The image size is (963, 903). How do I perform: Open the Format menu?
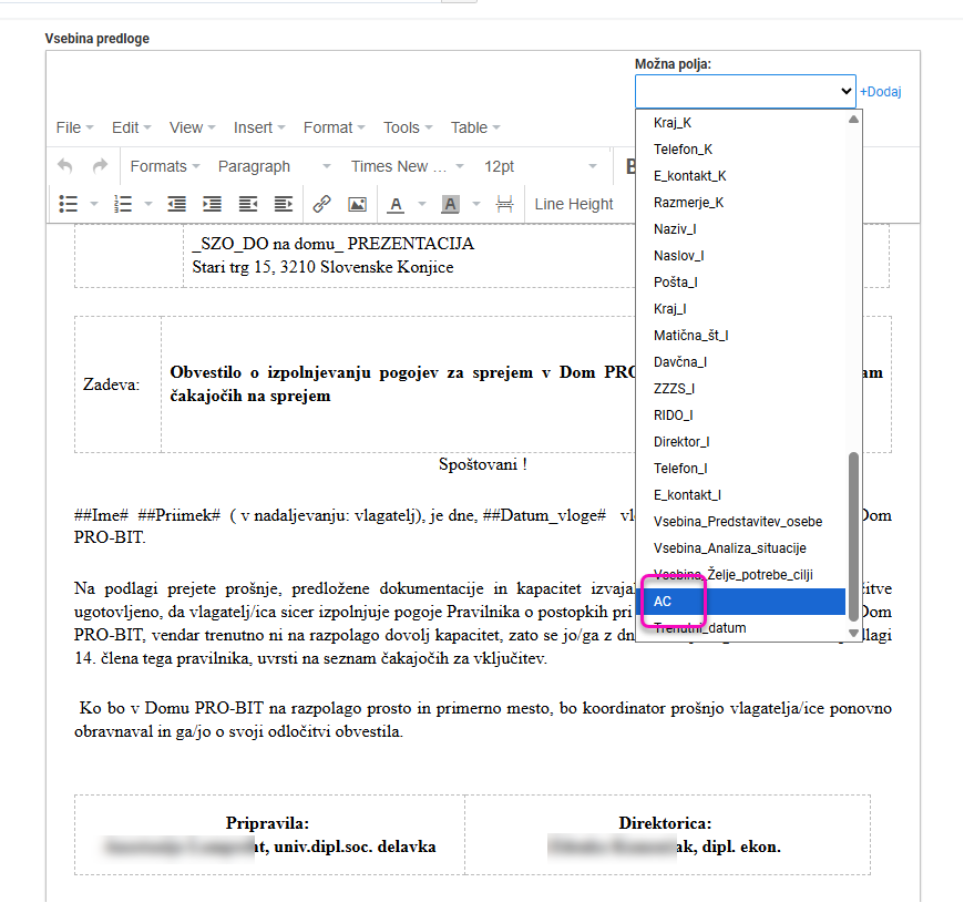tap(334, 128)
